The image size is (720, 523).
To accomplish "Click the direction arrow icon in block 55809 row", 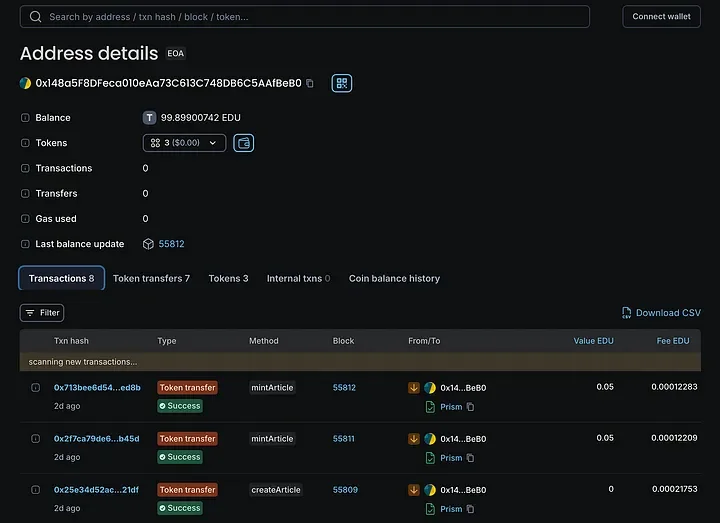I will point(414,489).
